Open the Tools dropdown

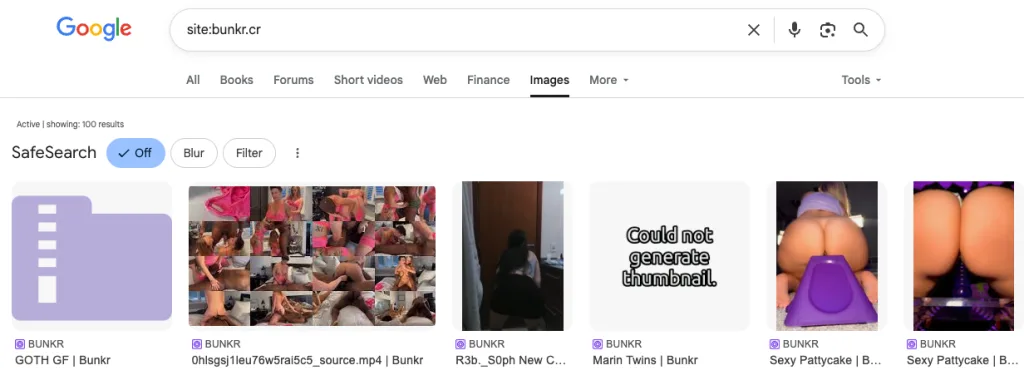(861, 80)
